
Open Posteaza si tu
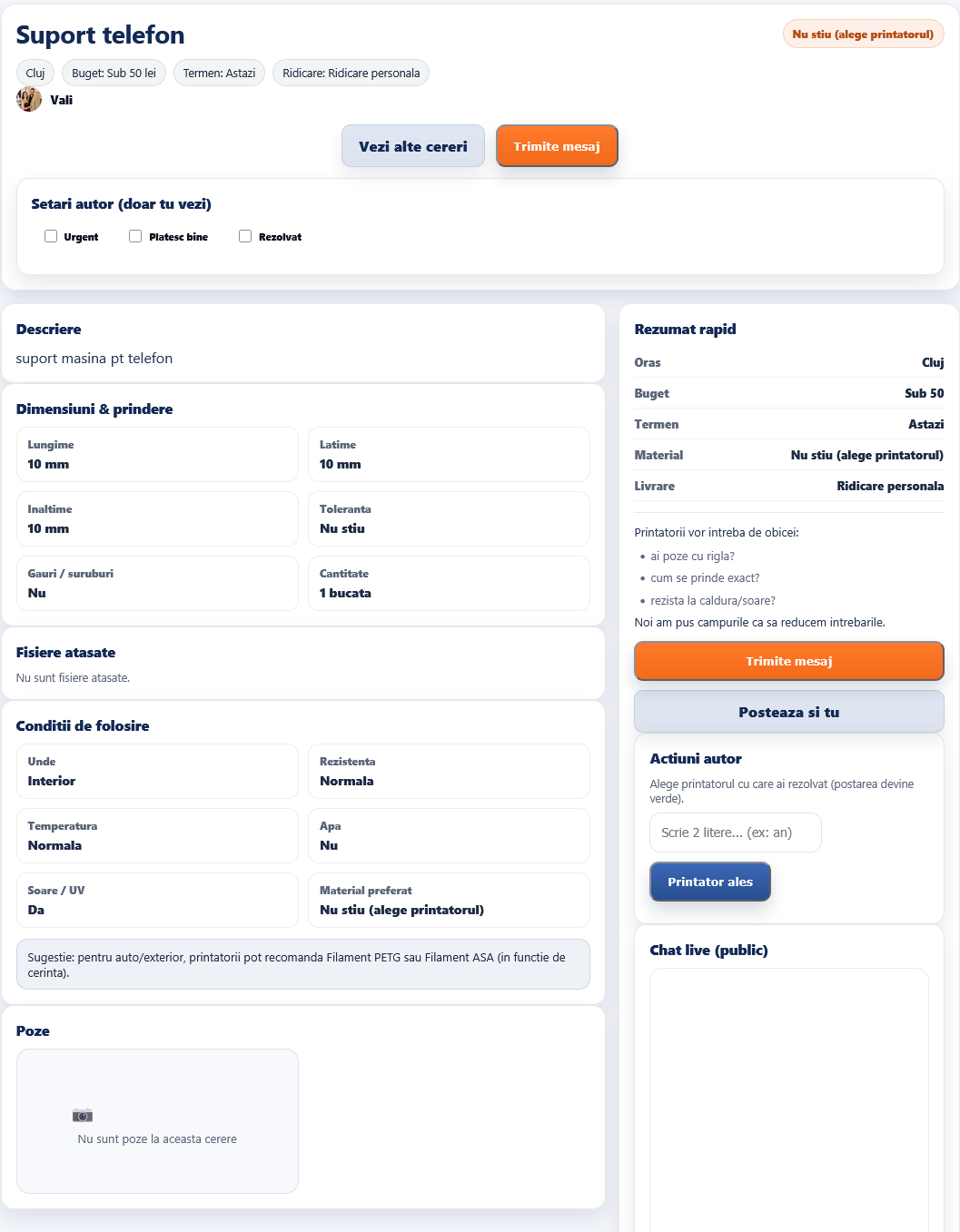(x=788, y=712)
